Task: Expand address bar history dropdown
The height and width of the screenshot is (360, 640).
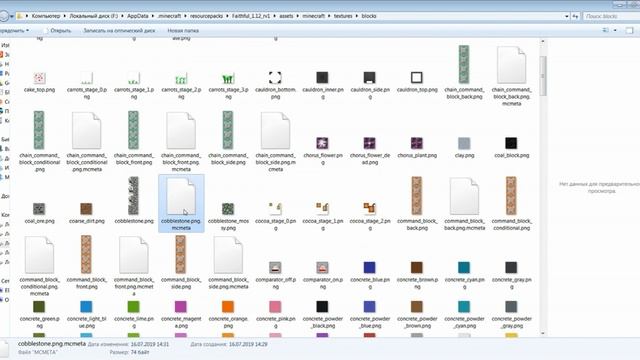Action: (x=567, y=16)
